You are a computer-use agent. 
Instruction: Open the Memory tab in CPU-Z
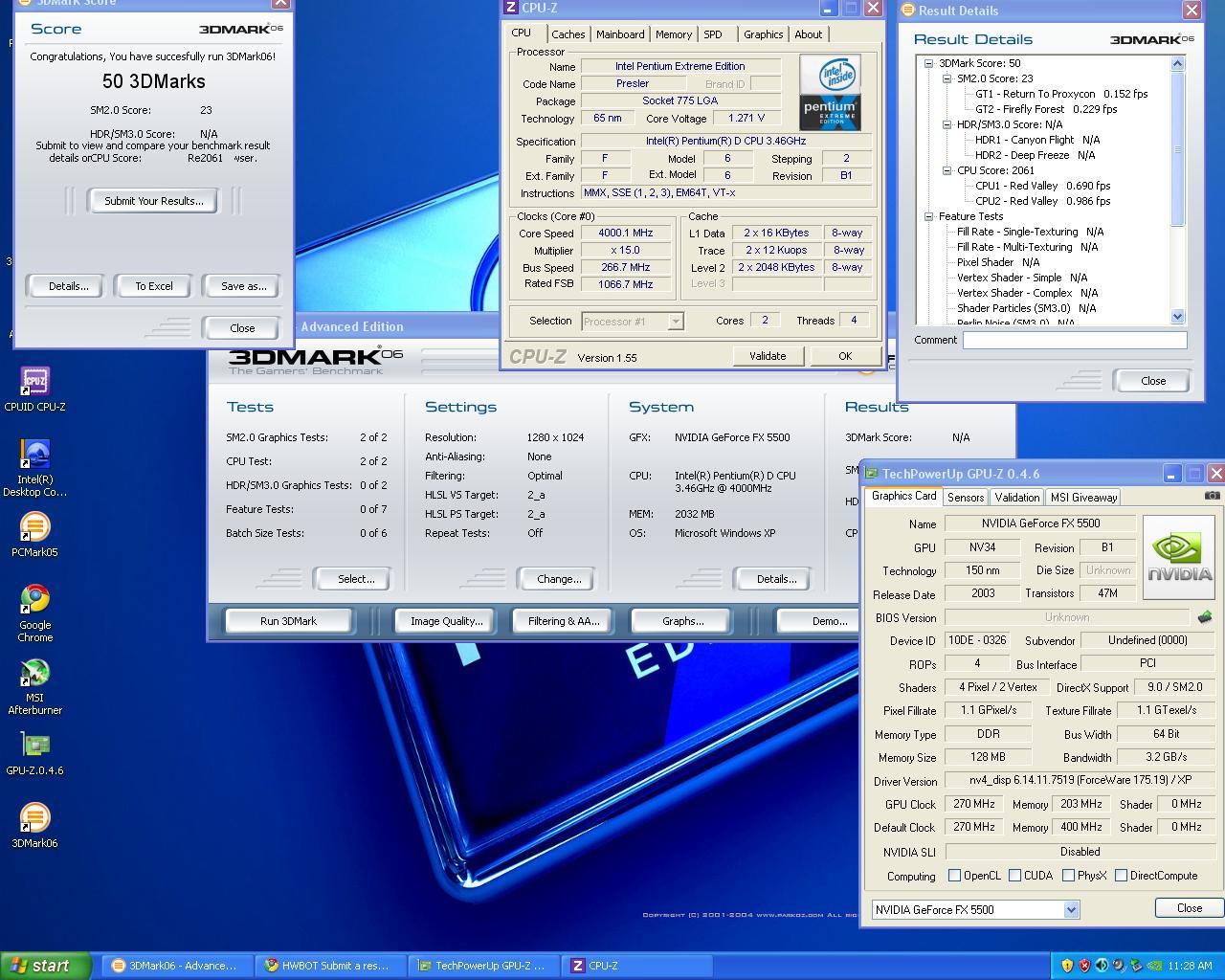[674, 34]
